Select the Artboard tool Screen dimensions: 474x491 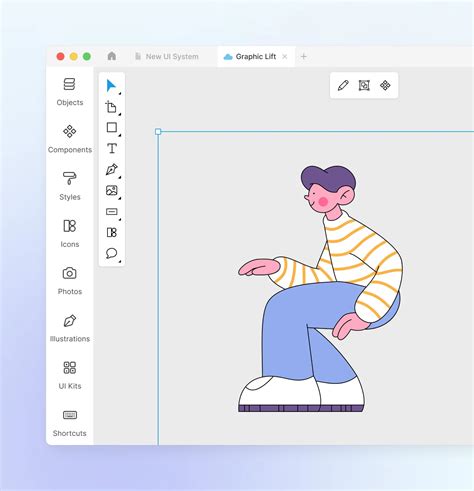point(111,107)
